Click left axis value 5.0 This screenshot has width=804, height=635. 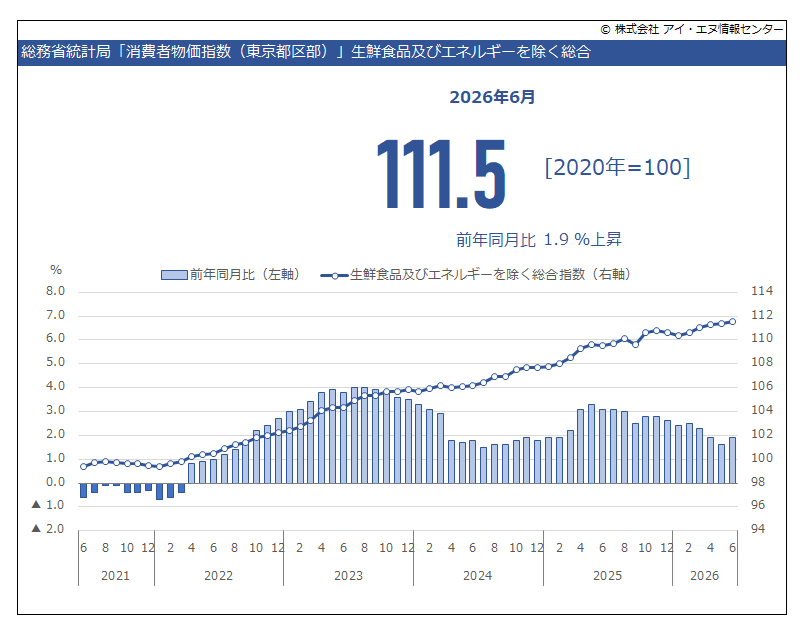click(x=55, y=362)
